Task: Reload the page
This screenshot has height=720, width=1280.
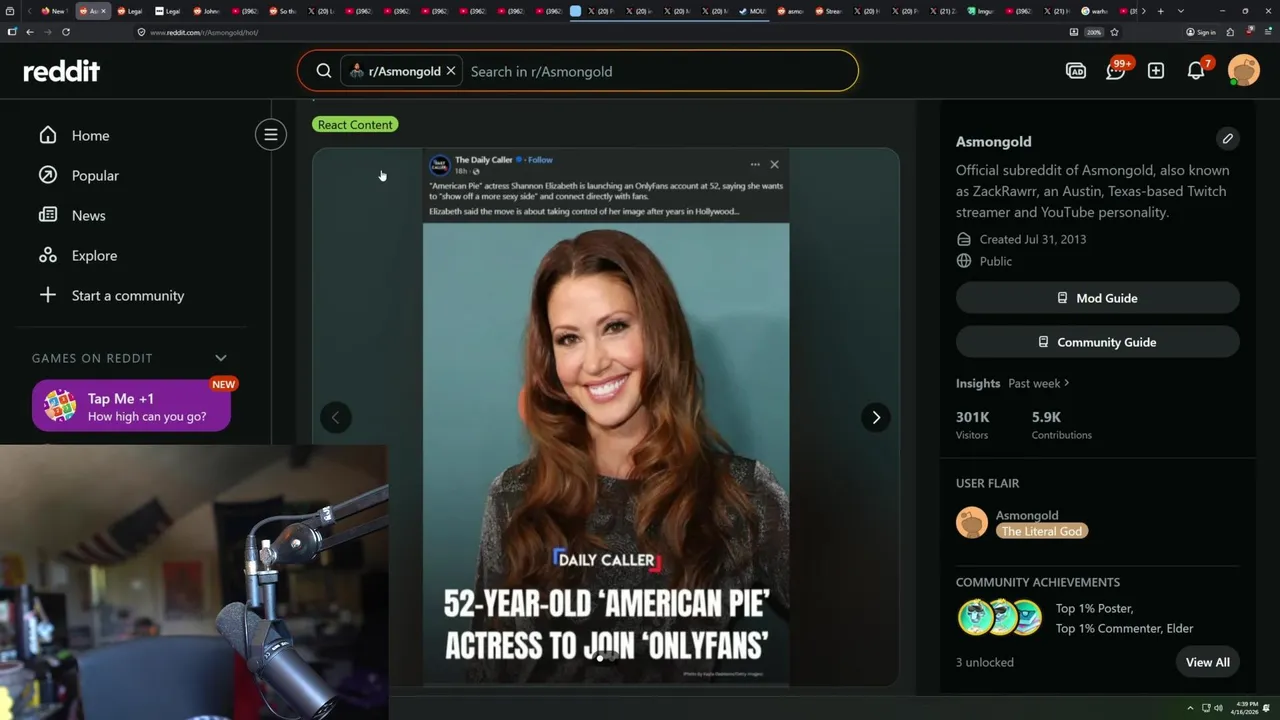Action: 66,32
